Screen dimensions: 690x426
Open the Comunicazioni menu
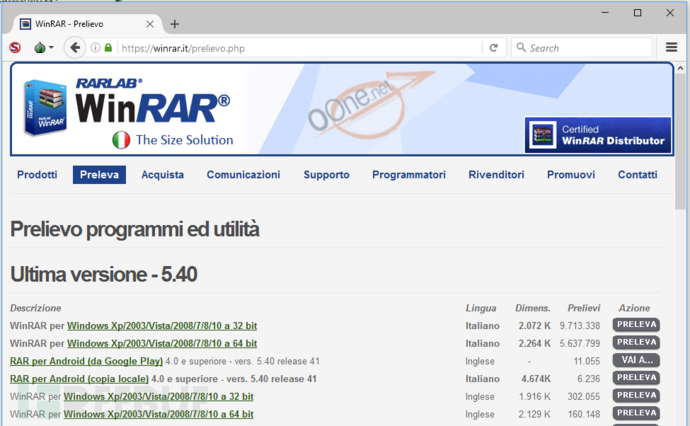pos(243,175)
